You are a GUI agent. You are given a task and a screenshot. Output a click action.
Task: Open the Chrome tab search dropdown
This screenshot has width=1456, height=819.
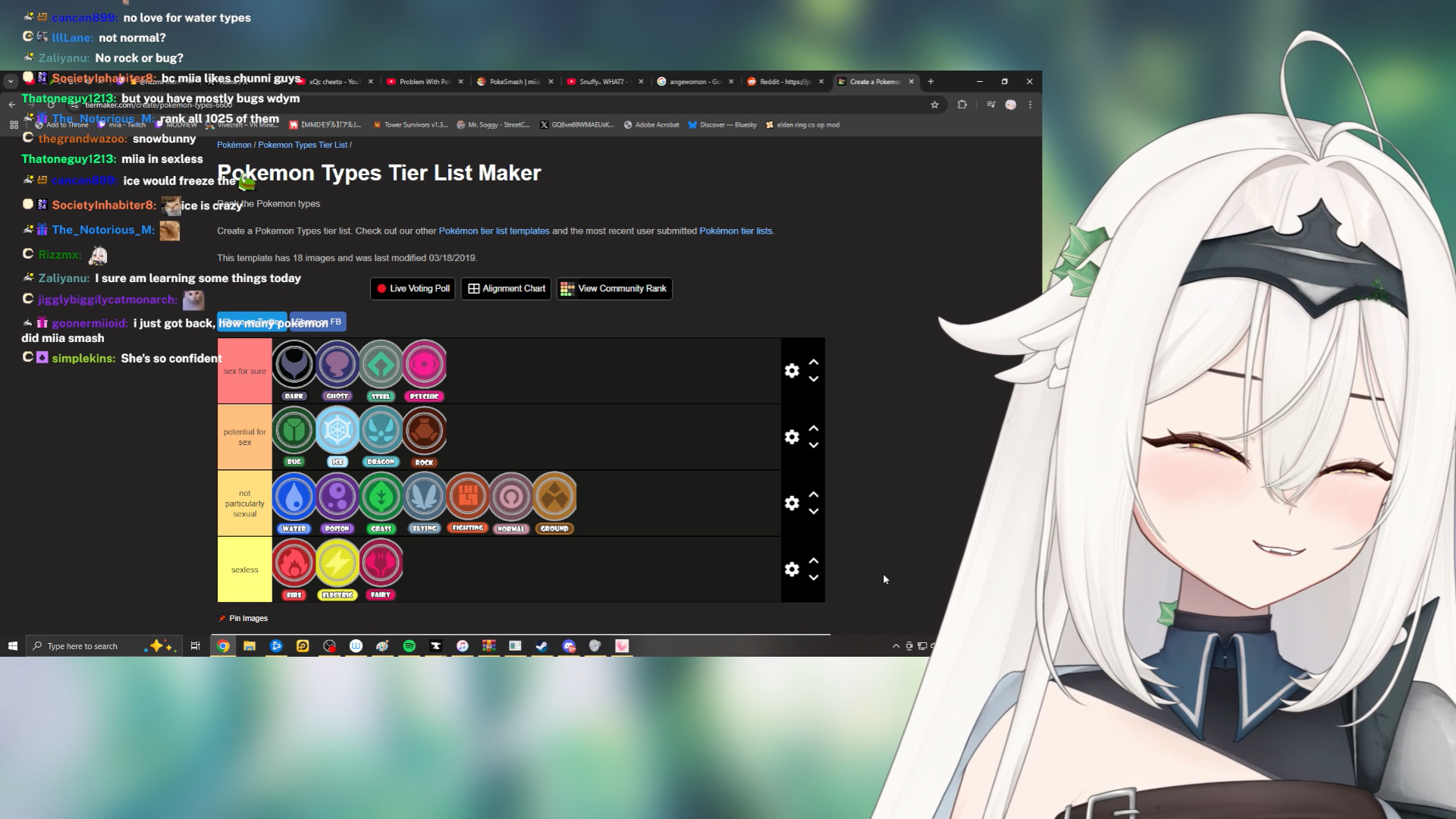pos(11,81)
